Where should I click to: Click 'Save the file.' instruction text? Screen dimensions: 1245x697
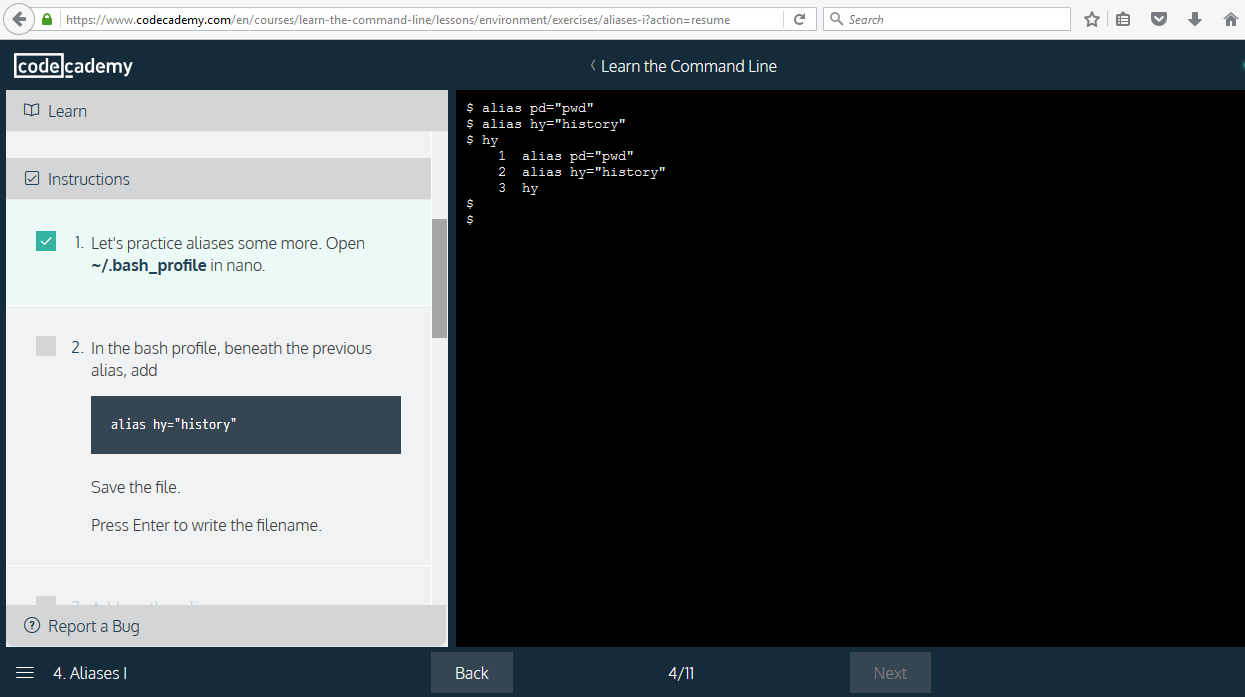coord(136,487)
